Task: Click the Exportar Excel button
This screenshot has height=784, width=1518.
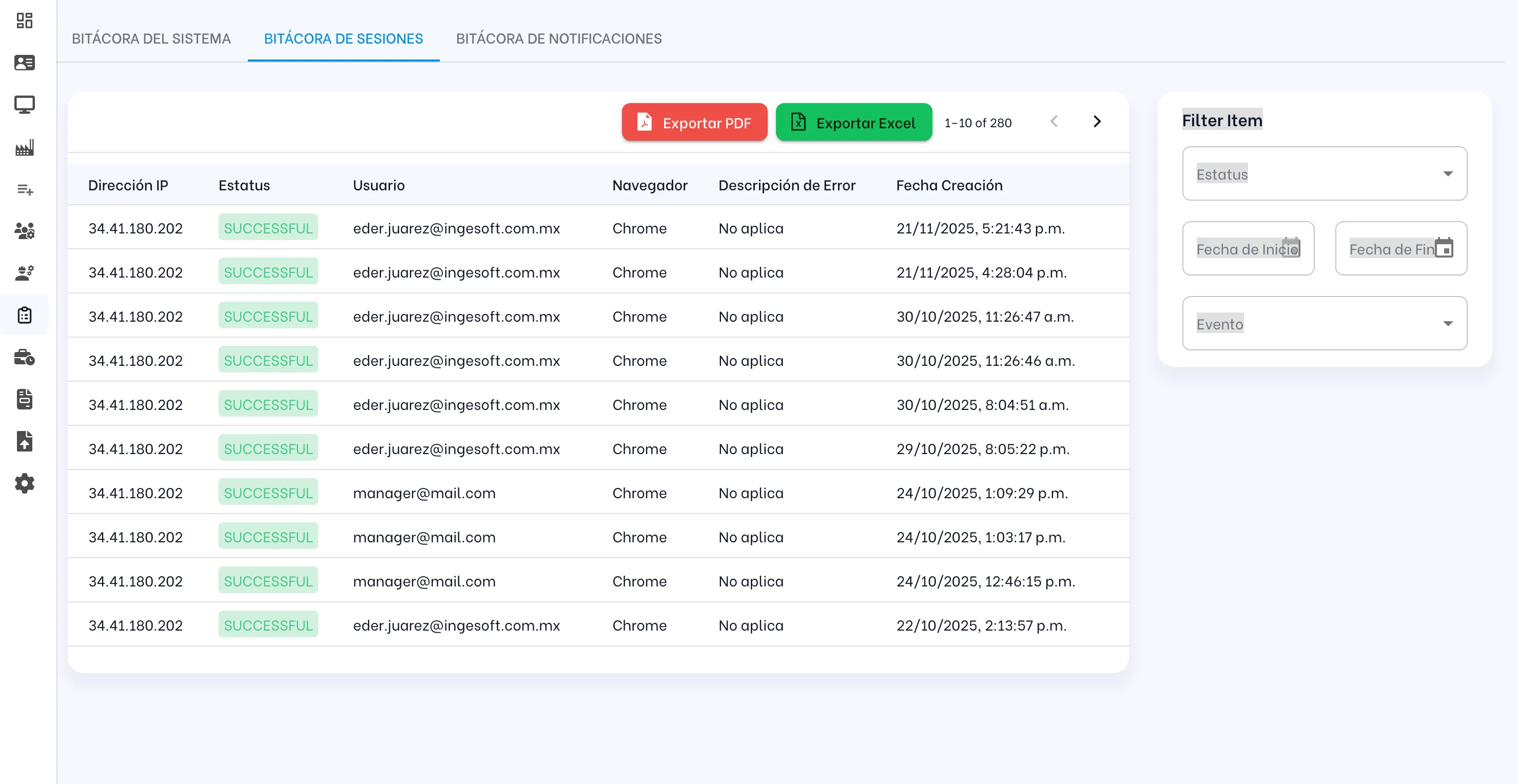Action: point(853,123)
